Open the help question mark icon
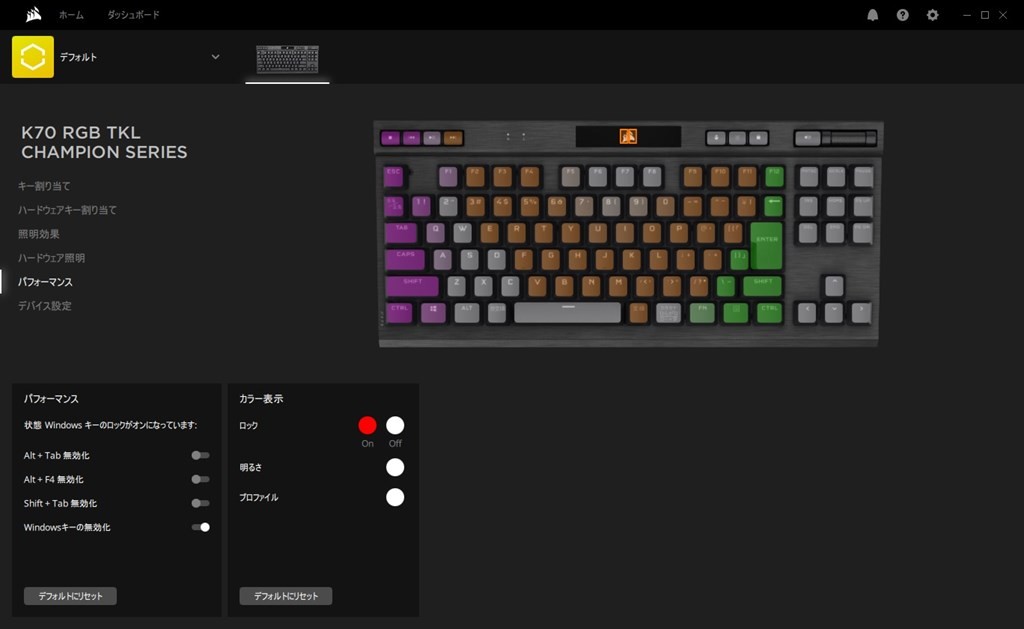The width and height of the screenshot is (1024, 629). tap(903, 15)
